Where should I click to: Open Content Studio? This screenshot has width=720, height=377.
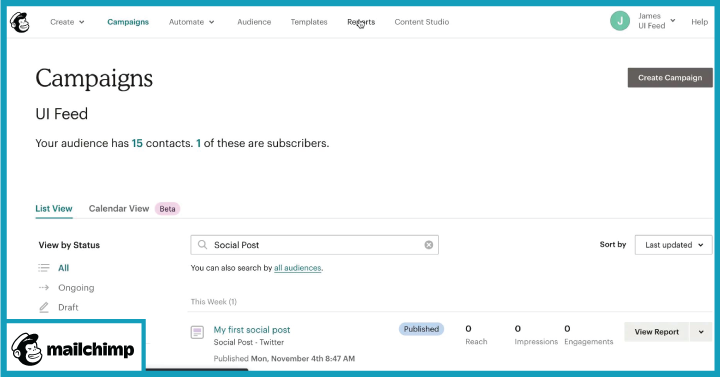(422, 22)
